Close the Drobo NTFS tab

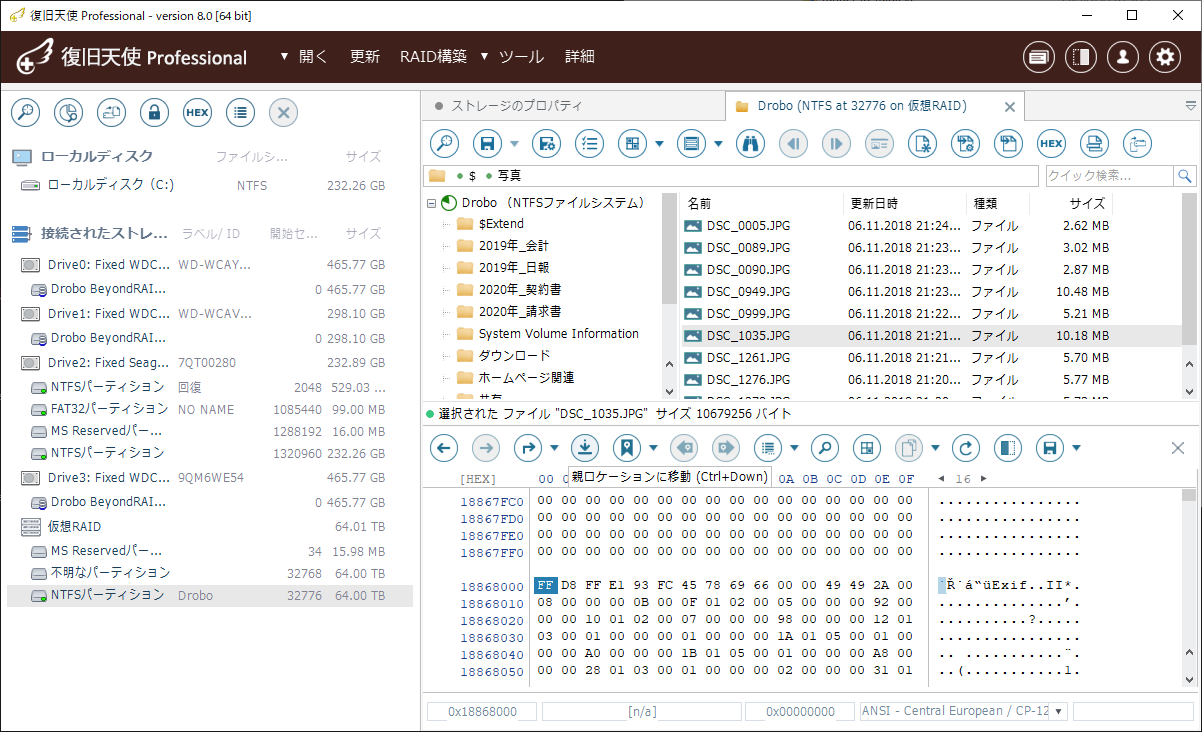pos(1009,106)
